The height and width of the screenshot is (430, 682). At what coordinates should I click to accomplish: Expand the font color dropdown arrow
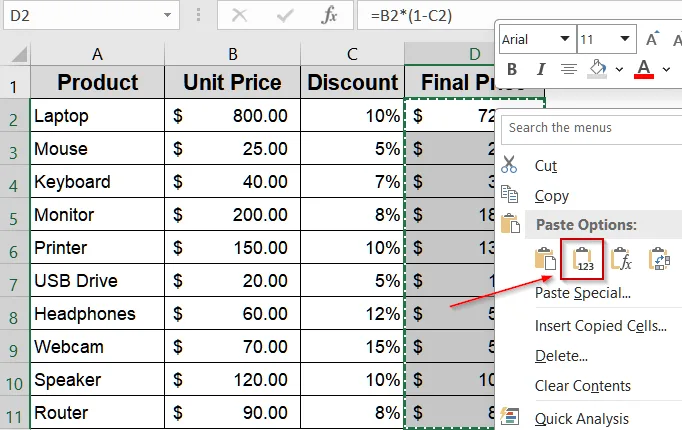[x=666, y=69]
